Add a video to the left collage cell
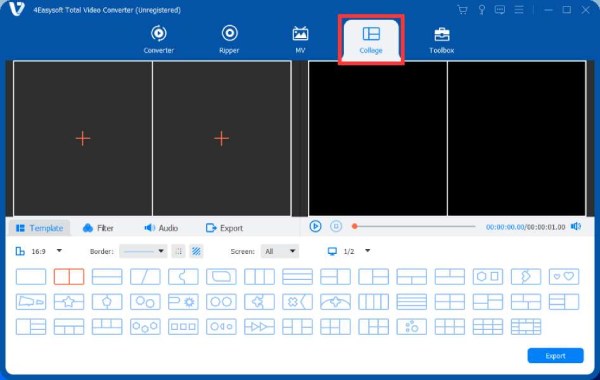This screenshot has height=380, width=600. click(83, 138)
